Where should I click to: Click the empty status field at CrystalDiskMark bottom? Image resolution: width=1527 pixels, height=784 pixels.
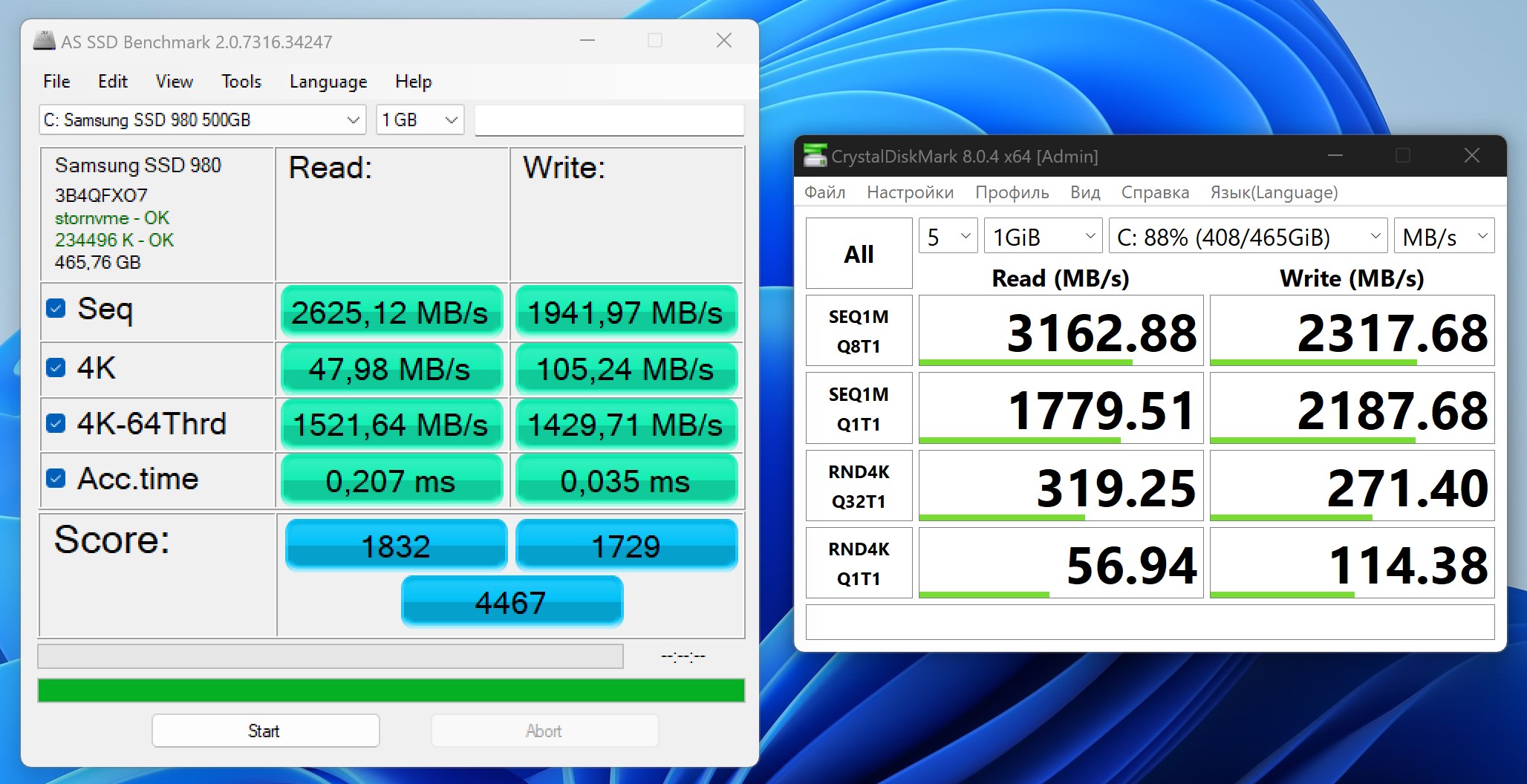tap(1150, 622)
